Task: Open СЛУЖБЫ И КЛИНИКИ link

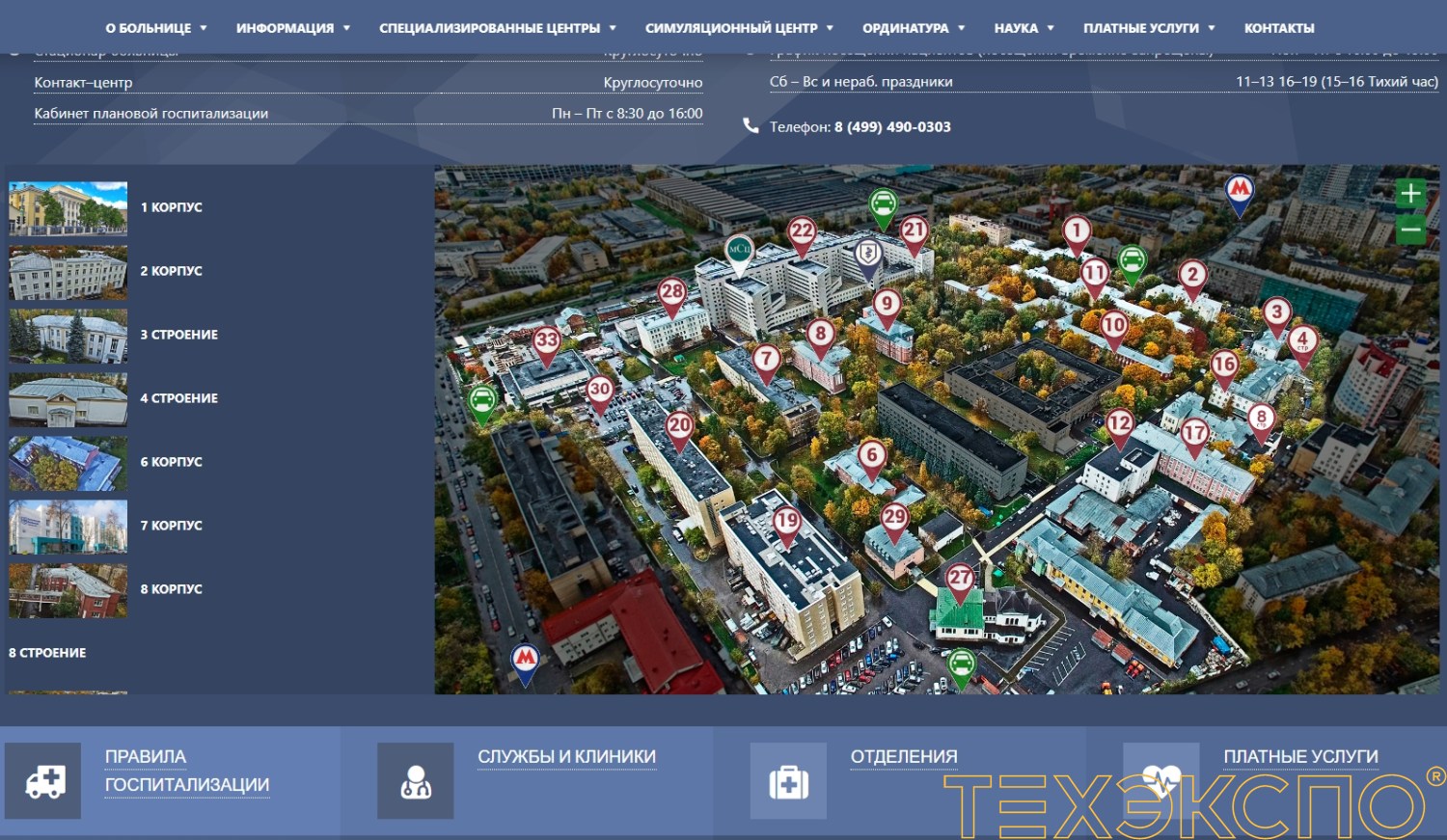Action: tap(567, 757)
